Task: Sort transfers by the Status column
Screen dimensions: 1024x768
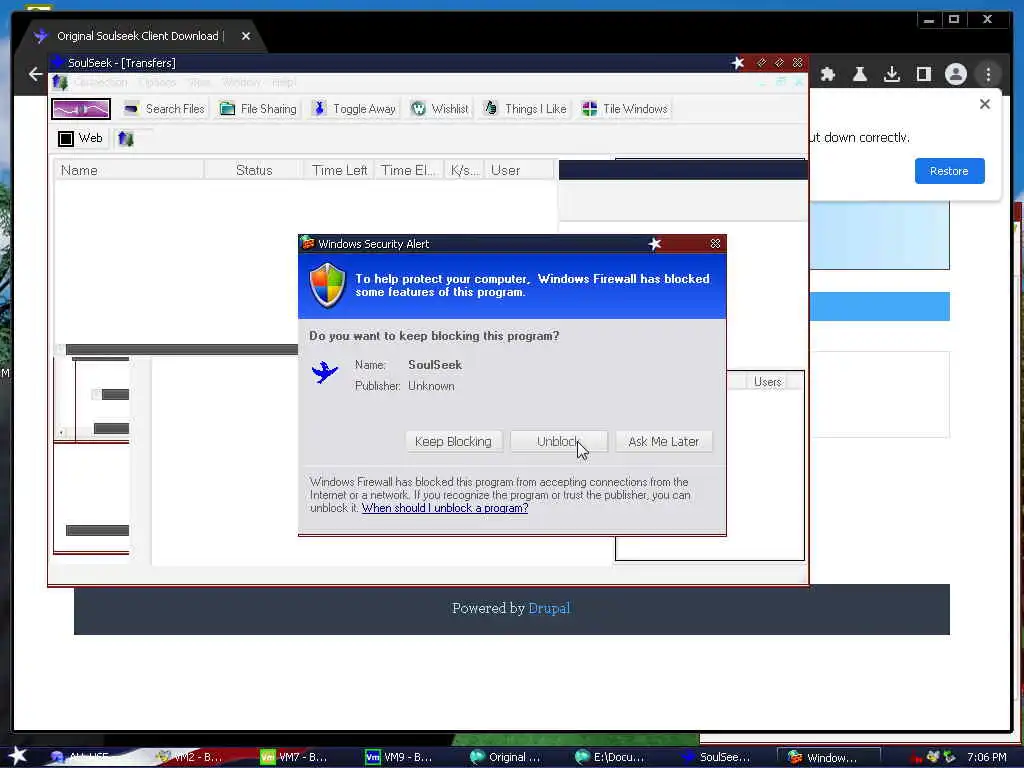Action: point(254,170)
